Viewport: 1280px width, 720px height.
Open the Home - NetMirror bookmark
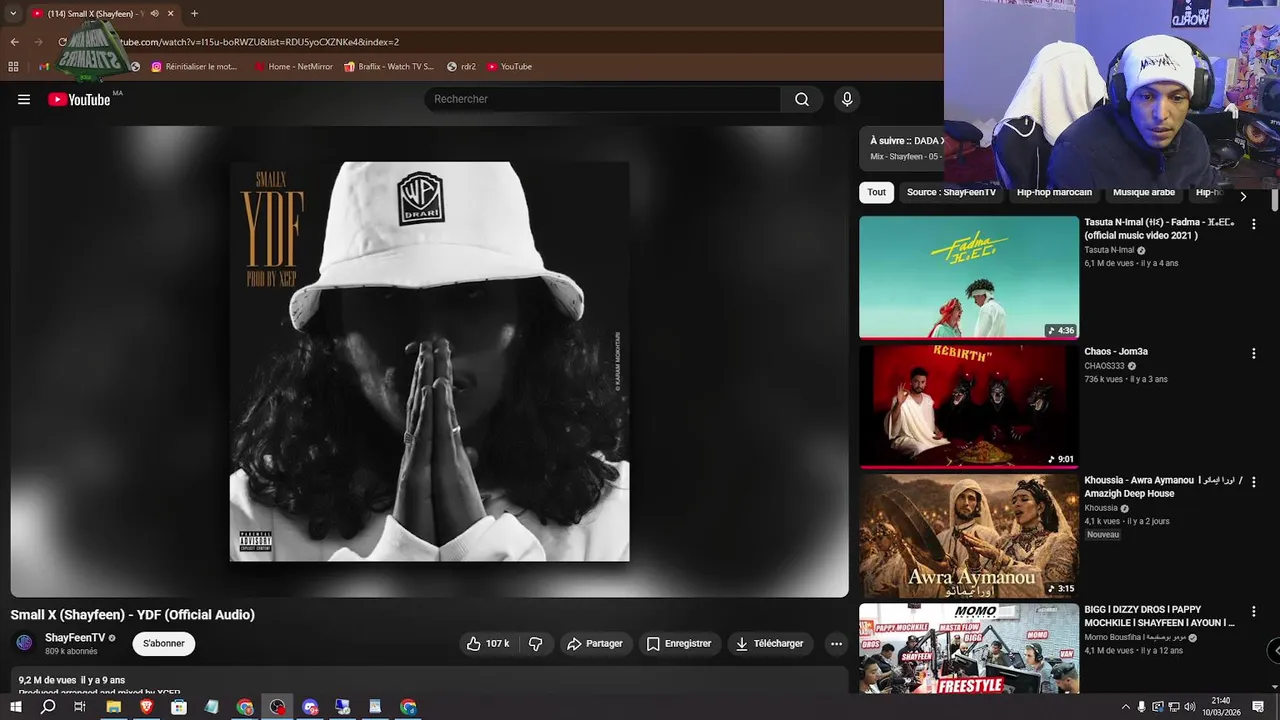tap(293, 67)
